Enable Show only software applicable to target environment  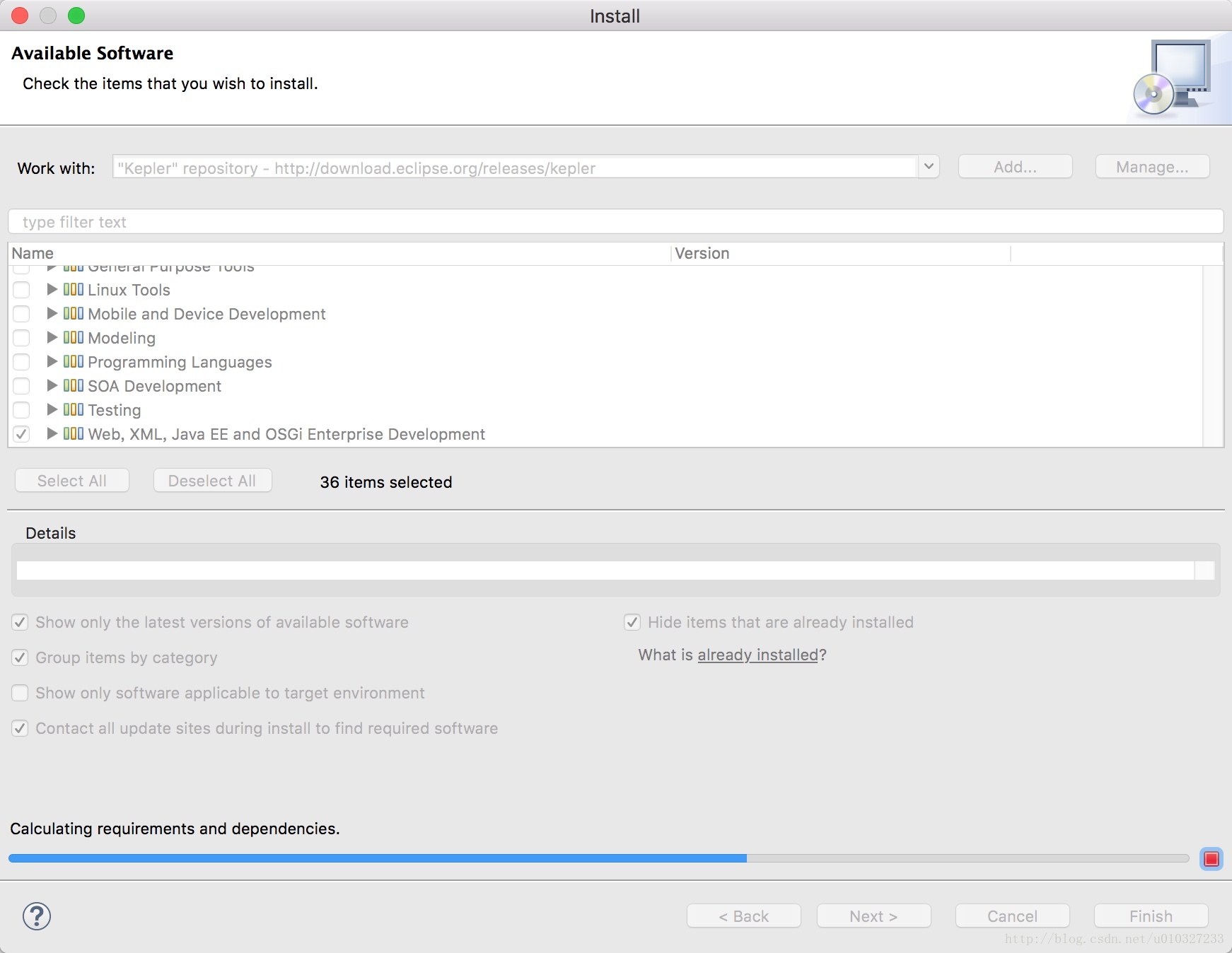tap(20, 693)
